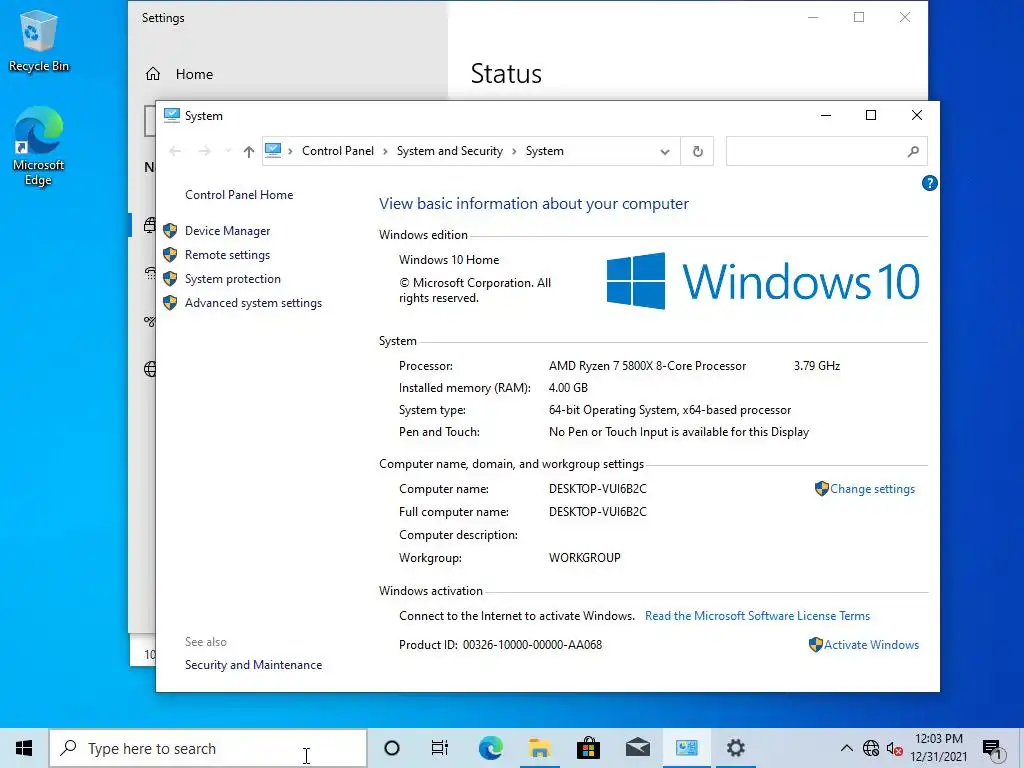Open the Recycle Bin desktop icon
Screen dimensions: 1024x768
pos(39,42)
